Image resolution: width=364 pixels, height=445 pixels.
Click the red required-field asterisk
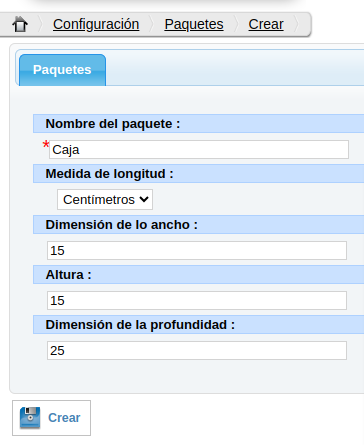coord(46,145)
